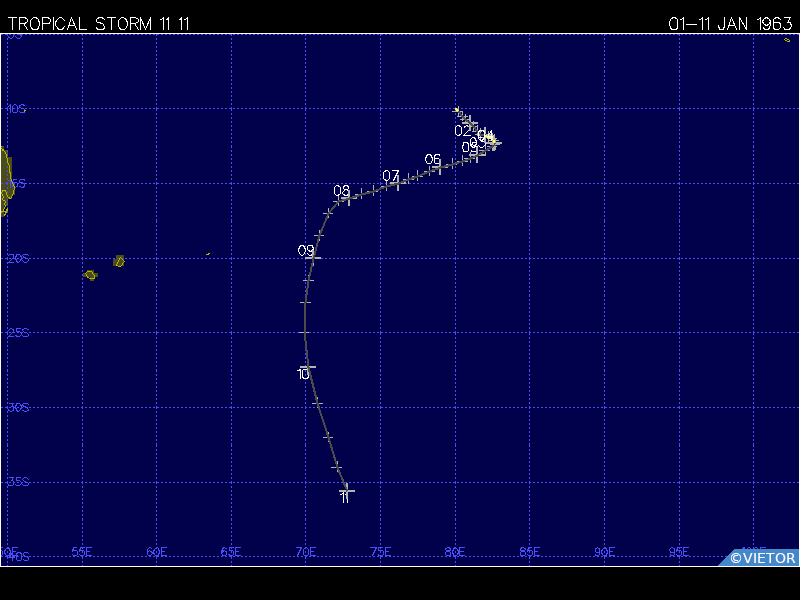Image resolution: width=800 pixels, height=600 pixels.
Task: Select the 06 day marker on track
Action: [x=432, y=159]
